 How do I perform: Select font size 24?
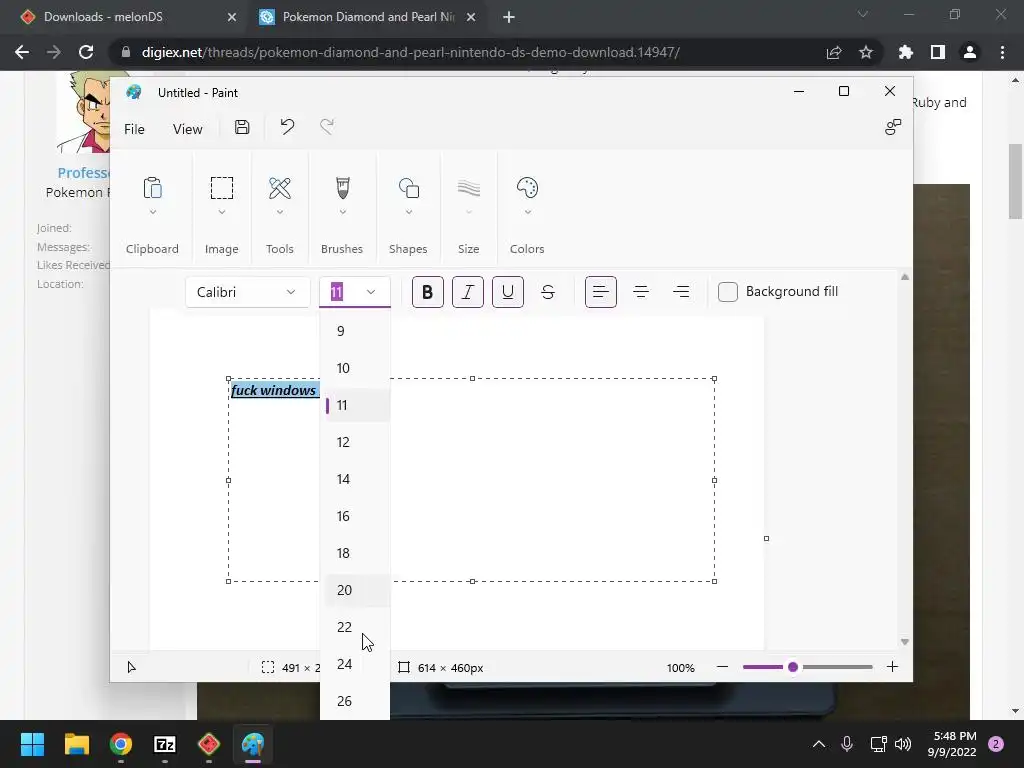click(355, 664)
